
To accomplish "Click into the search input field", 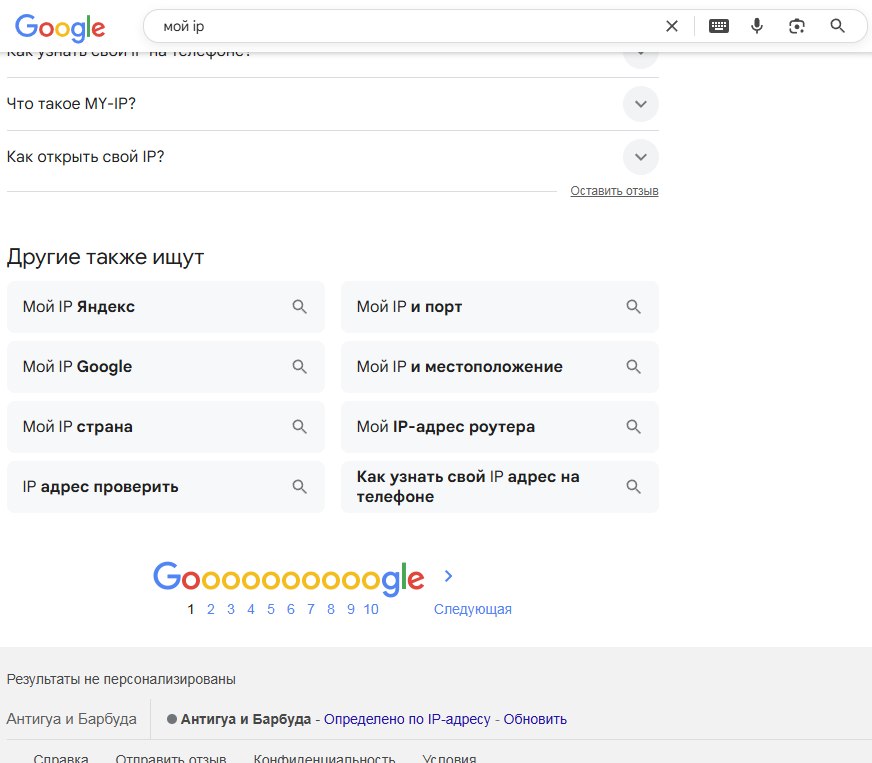I will pyautogui.click(x=400, y=26).
